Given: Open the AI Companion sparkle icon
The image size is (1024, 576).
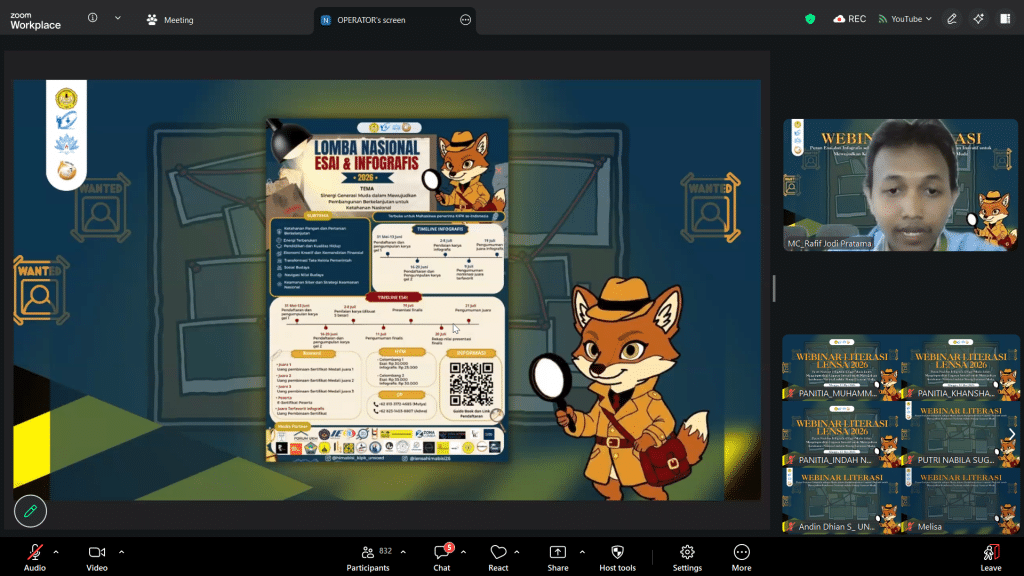Looking at the screenshot, I should (x=978, y=19).
